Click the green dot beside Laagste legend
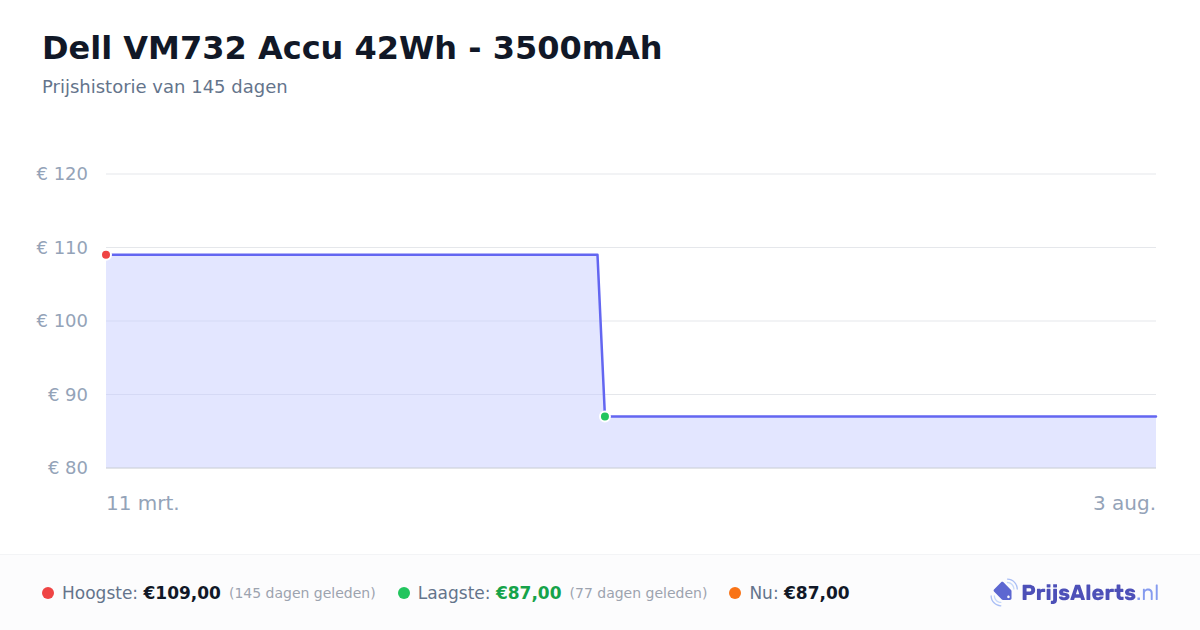 pos(404,593)
